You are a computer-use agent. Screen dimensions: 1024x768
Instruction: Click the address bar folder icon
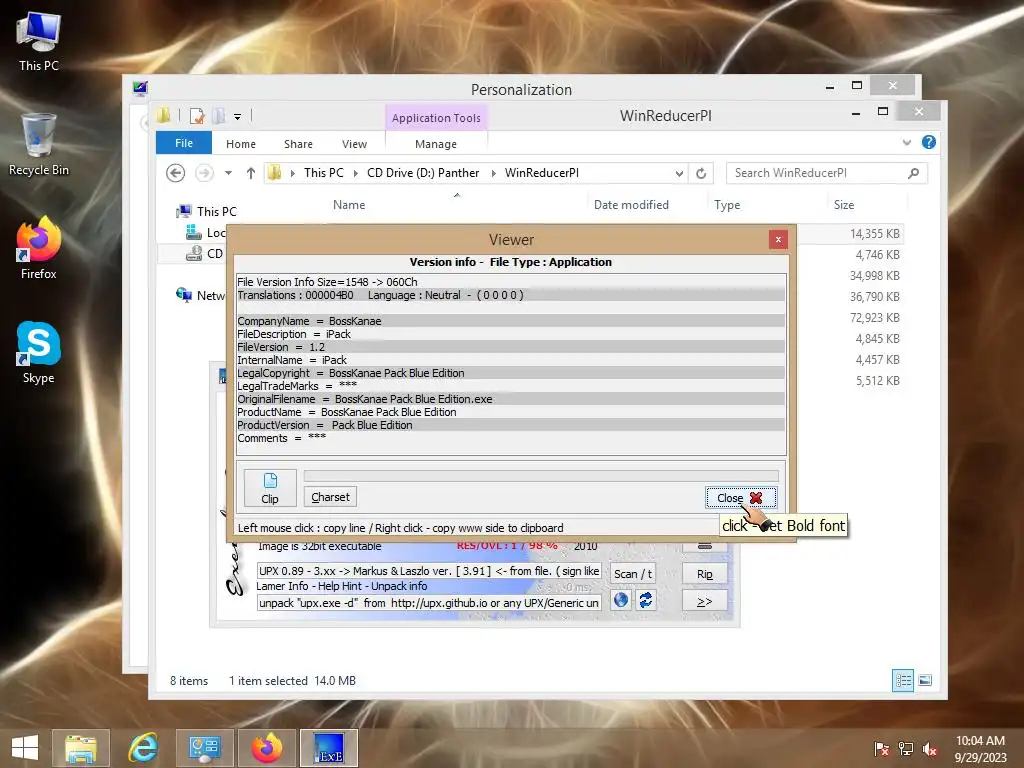274,172
